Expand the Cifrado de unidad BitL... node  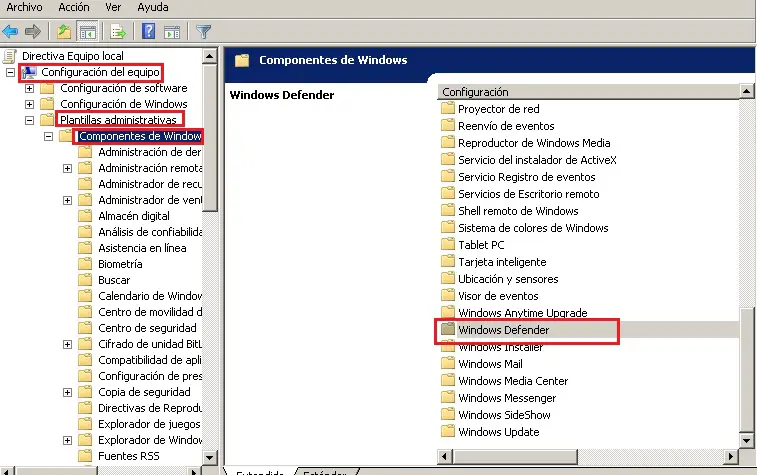point(68,344)
